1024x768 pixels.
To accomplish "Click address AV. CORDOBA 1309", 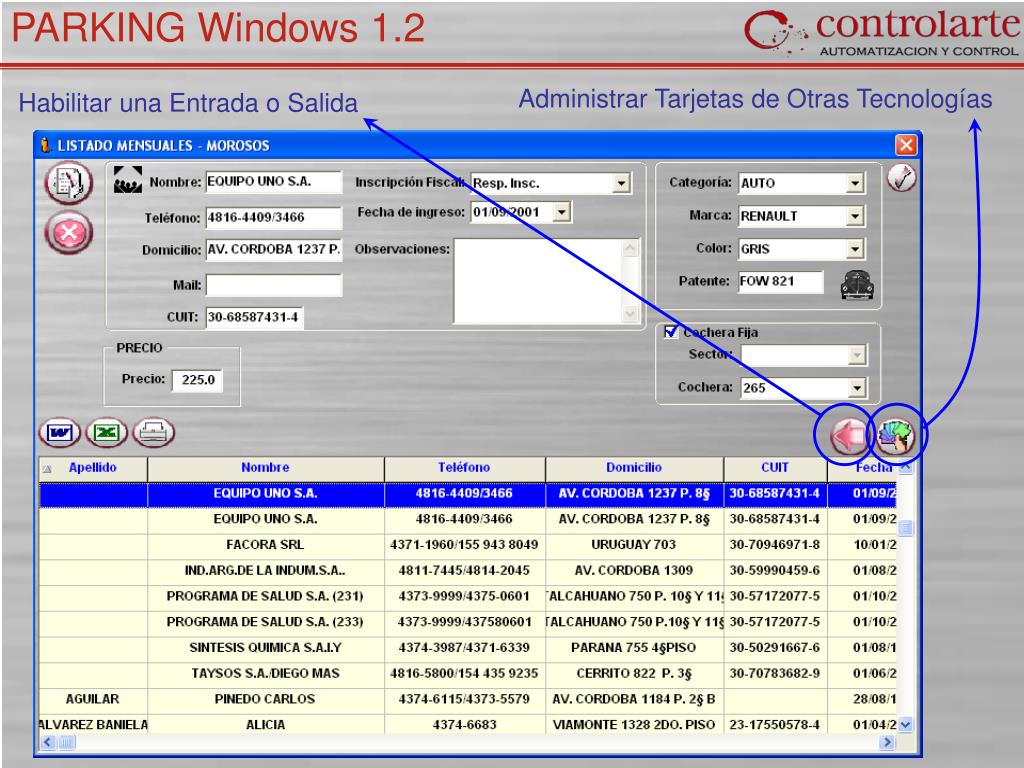I will [x=633, y=570].
